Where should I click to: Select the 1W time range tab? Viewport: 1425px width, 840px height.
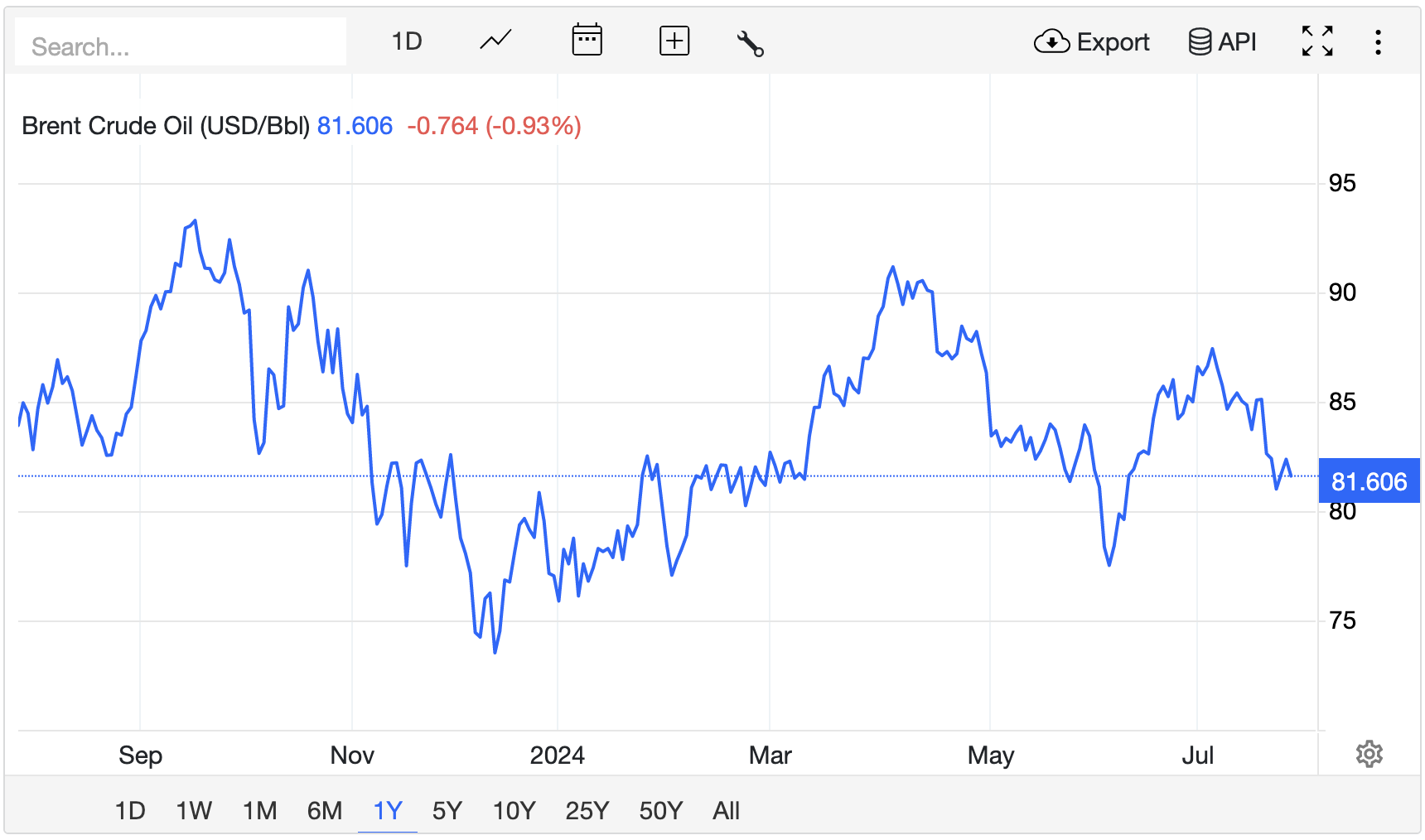coord(194,810)
